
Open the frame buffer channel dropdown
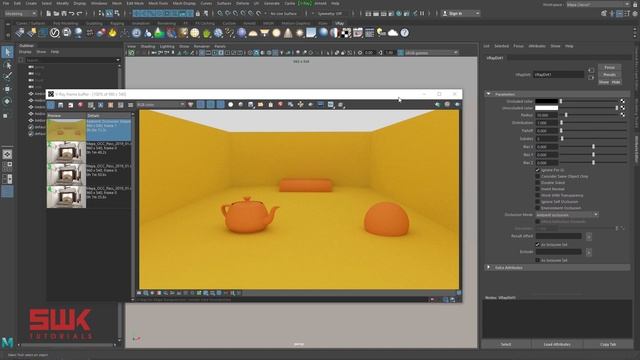click(161, 105)
